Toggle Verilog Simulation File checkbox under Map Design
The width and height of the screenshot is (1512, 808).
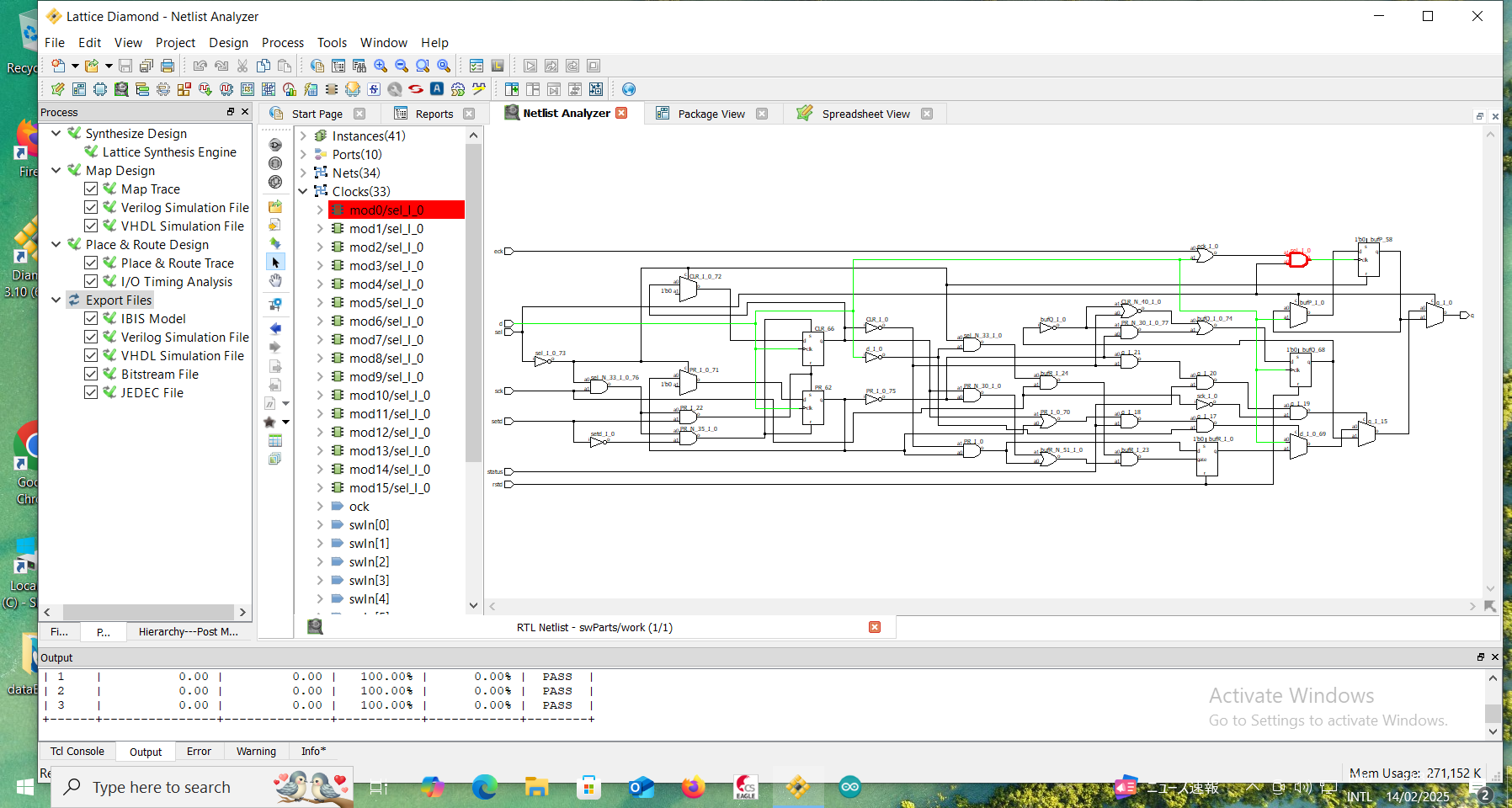click(91, 207)
